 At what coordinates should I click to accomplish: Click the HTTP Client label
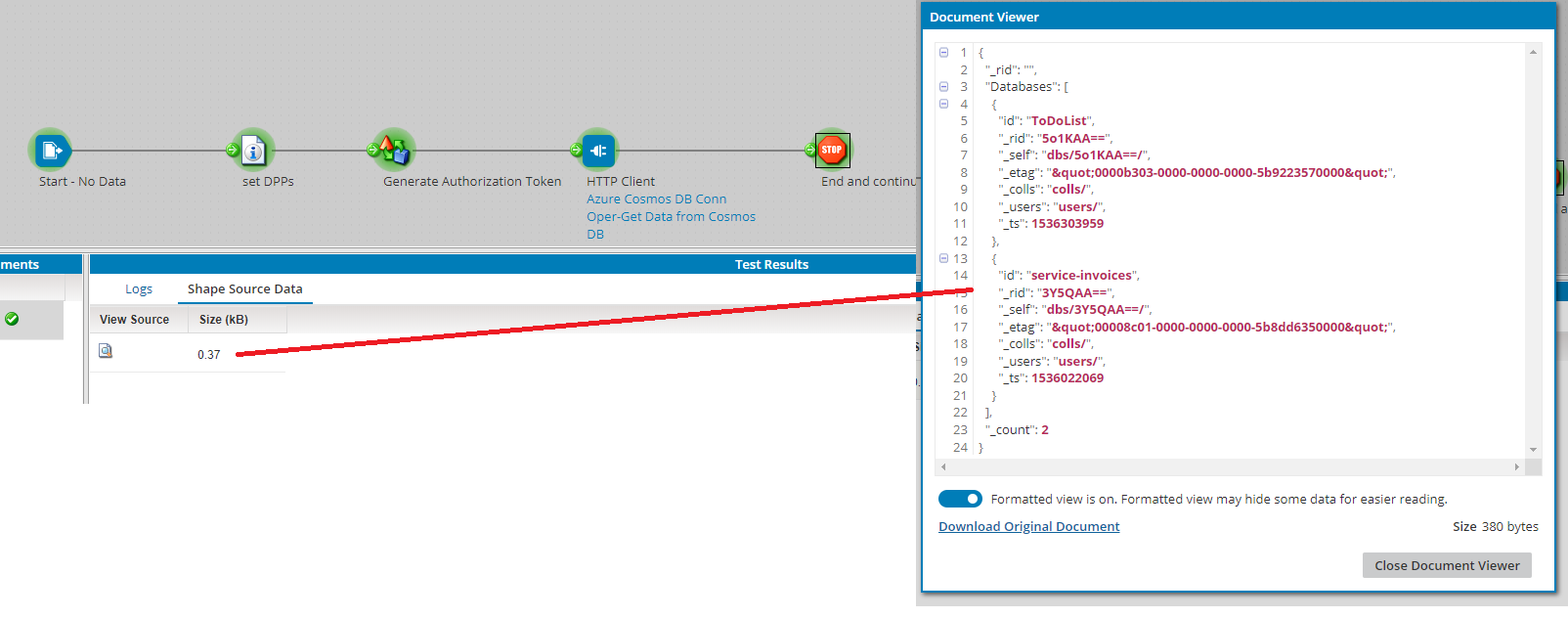tap(621, 182)
